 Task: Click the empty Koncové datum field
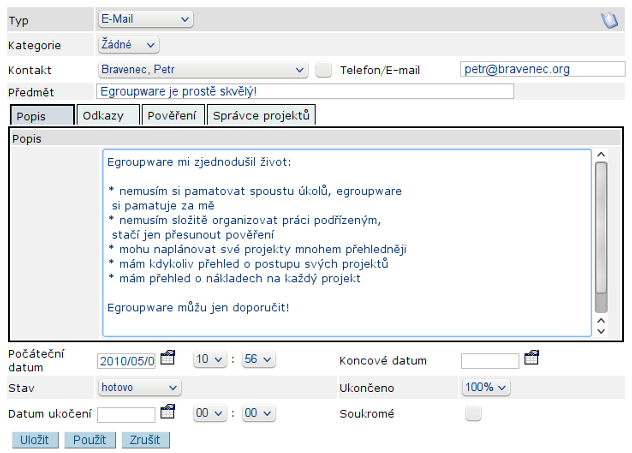(x=490, y=361)
